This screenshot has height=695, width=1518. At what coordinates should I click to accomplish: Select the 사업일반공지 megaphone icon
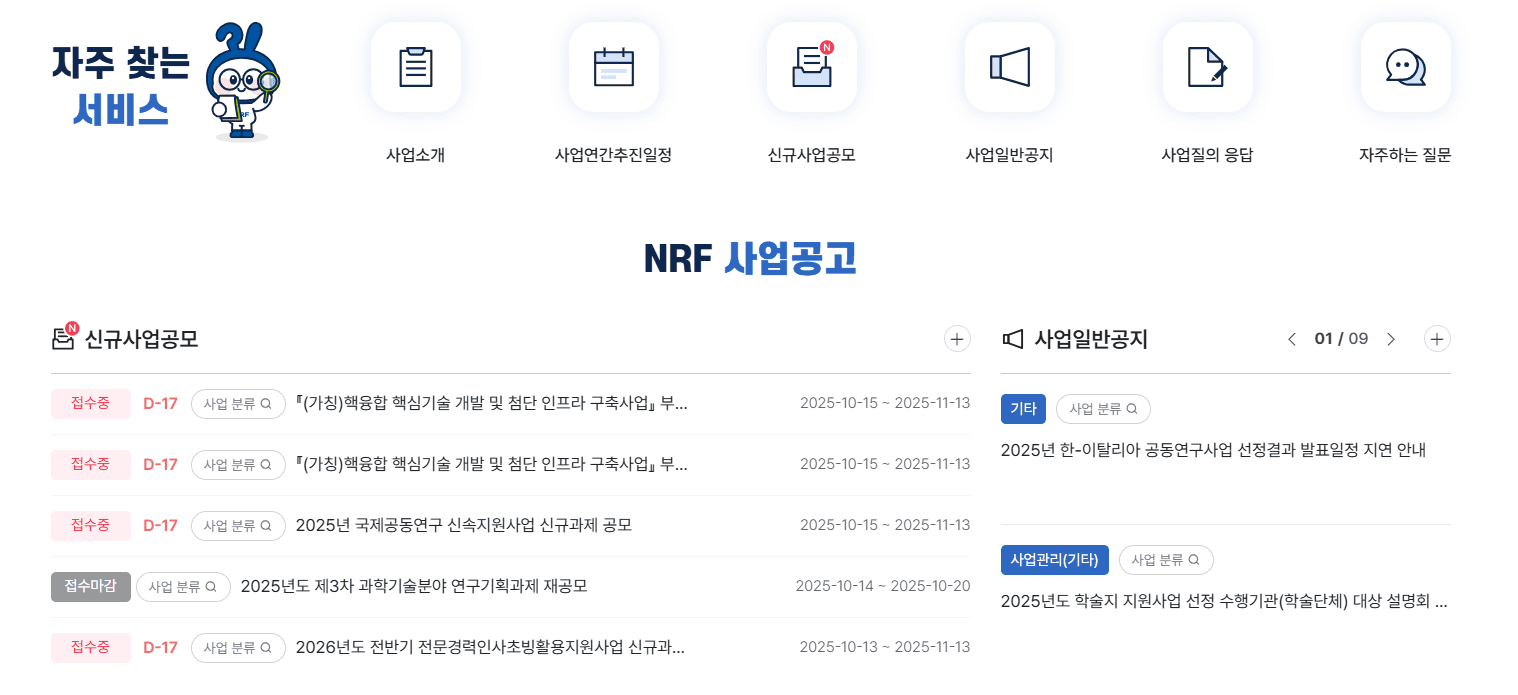1010,66
